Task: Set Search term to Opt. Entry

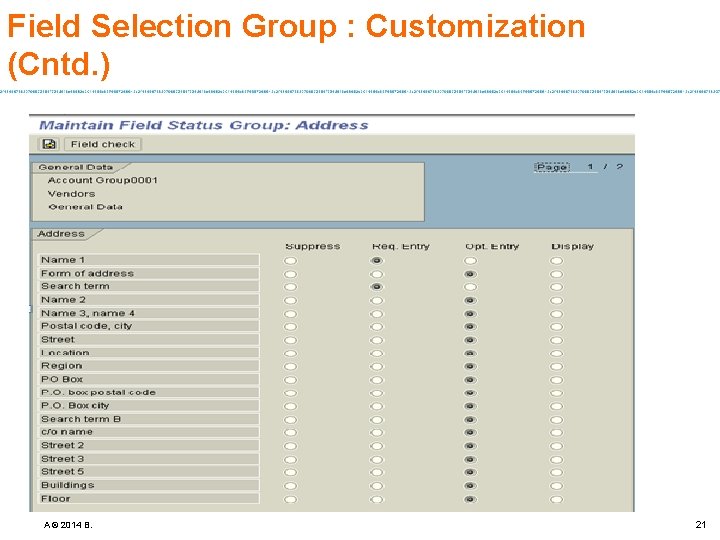Action: coord(470,287)
